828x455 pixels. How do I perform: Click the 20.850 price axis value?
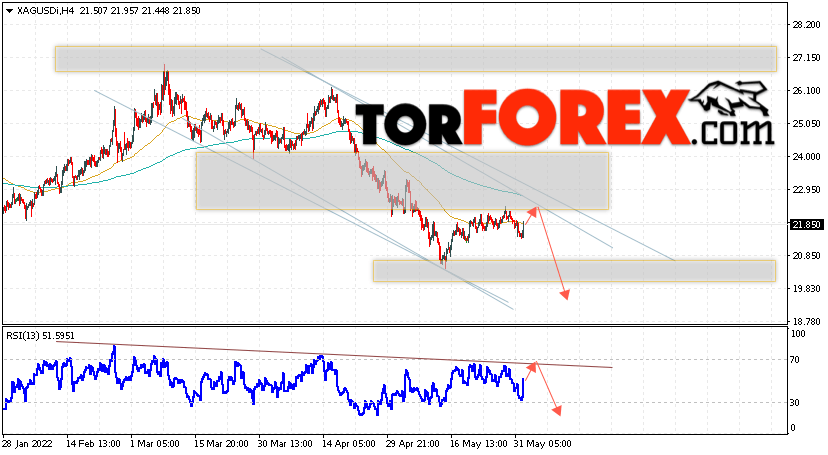pyautogui.click(x=806, y=255)
